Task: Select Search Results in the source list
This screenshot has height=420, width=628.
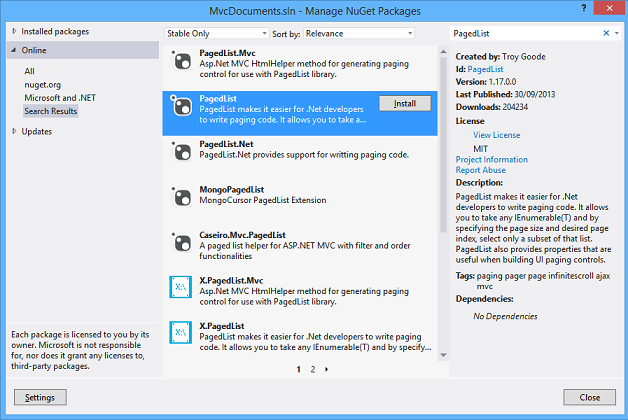Action: pyautogui.click(x=50, y=111)
